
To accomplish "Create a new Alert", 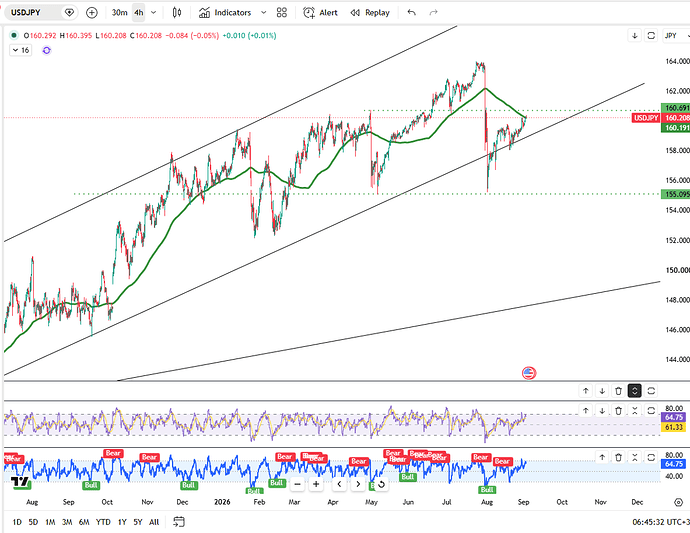I will (x=320, y=12).
